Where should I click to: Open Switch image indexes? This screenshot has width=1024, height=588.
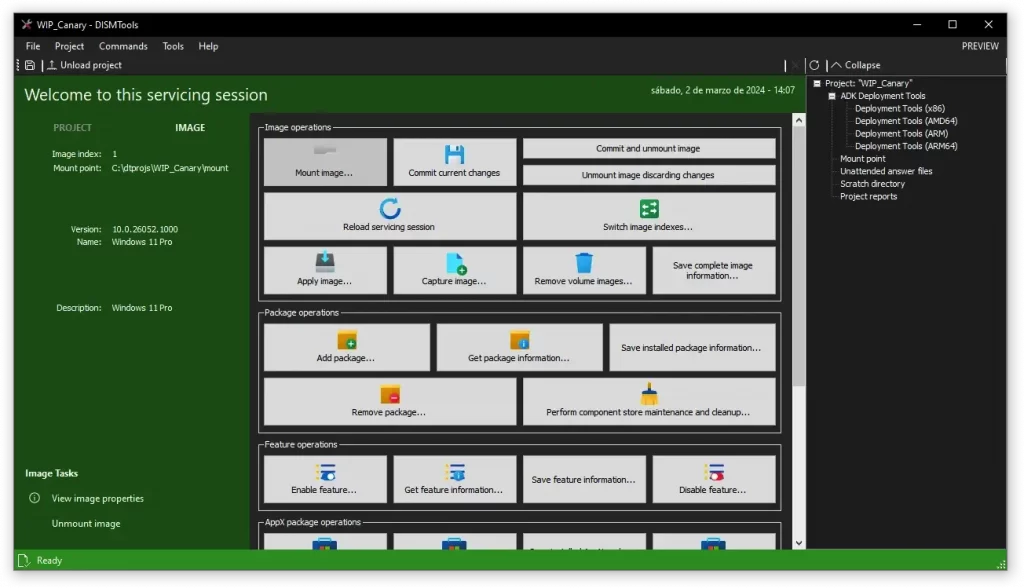(650, 216)
